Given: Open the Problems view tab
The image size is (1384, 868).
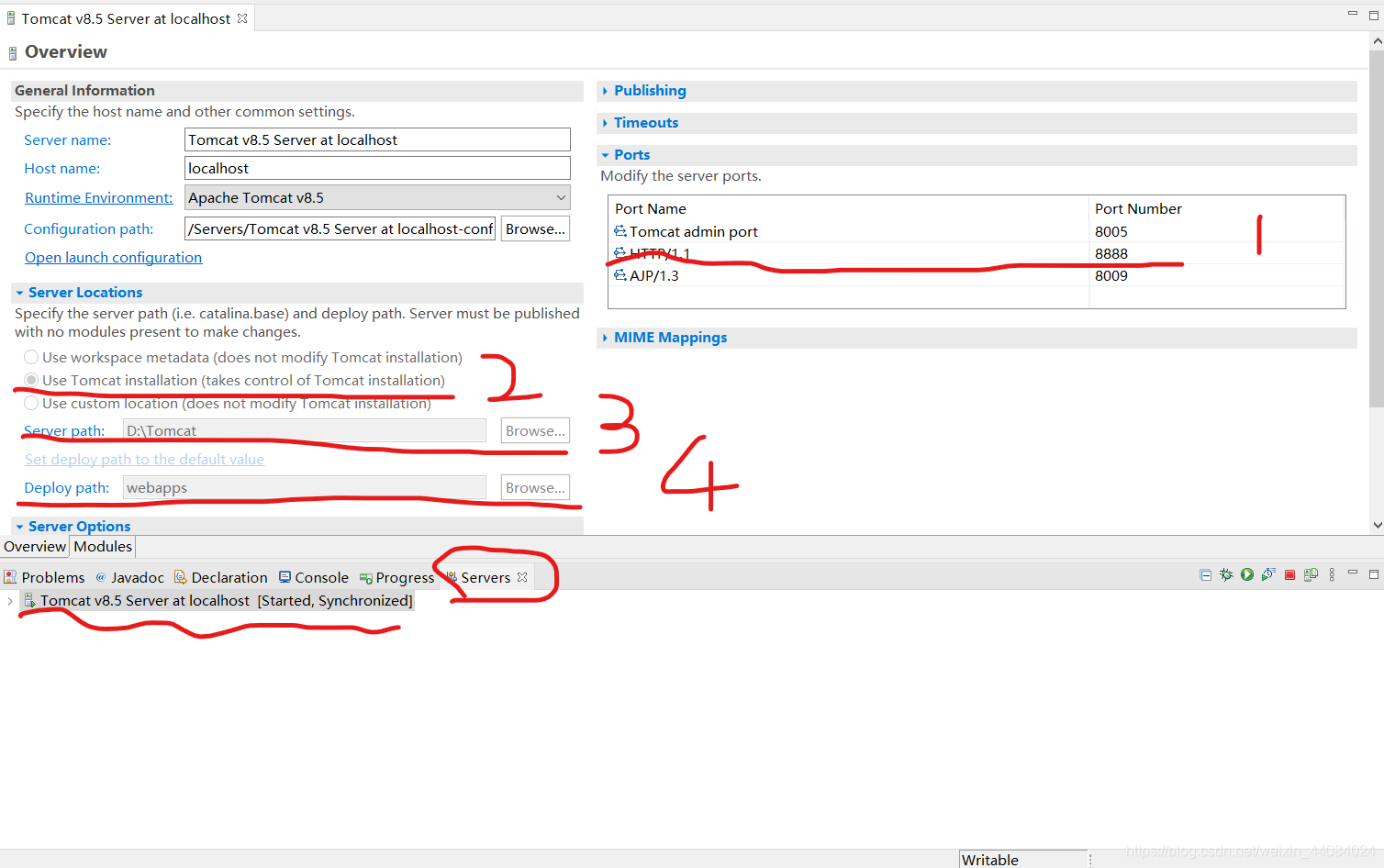Looking at the screenshot, I should pyautogui.click(x=44, y=577).
